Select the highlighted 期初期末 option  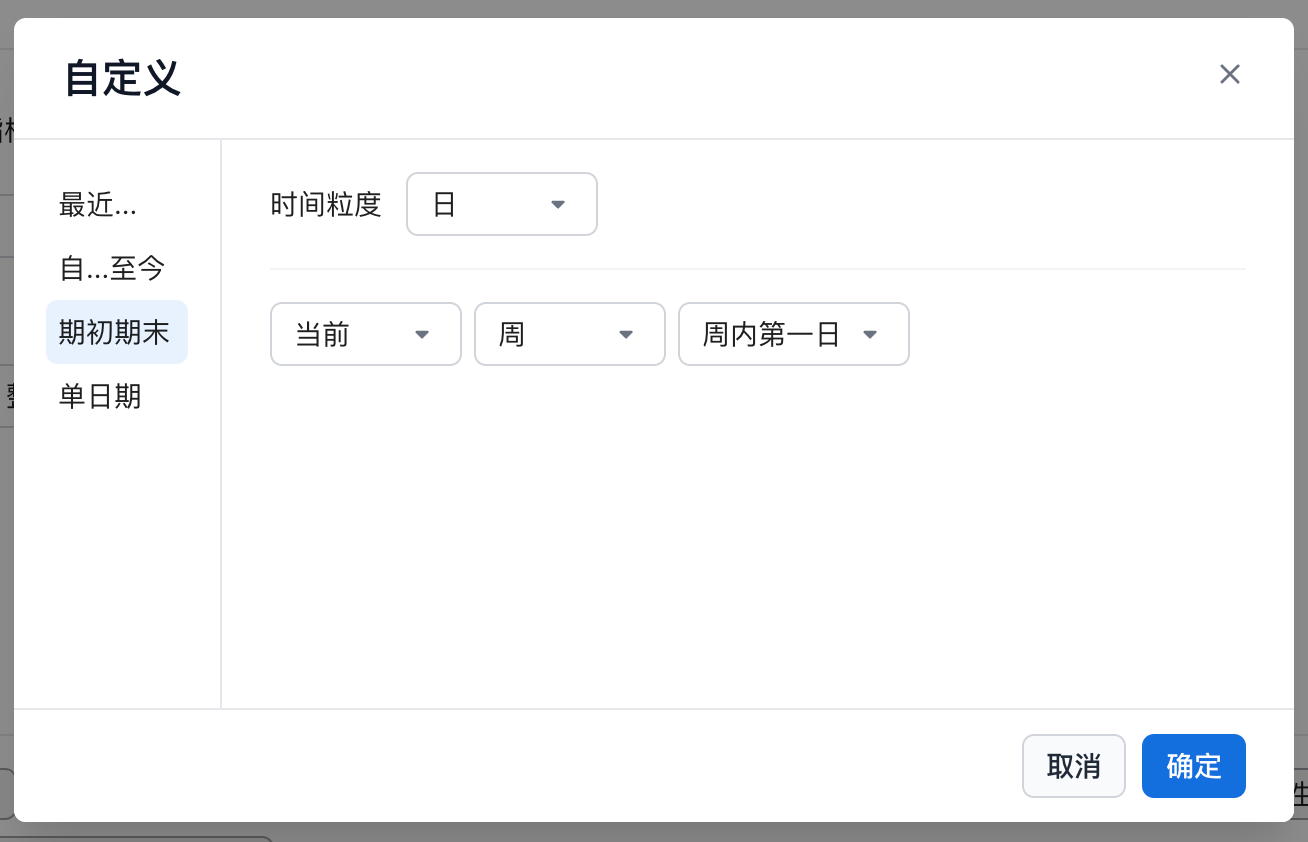[x=116, y=332]
